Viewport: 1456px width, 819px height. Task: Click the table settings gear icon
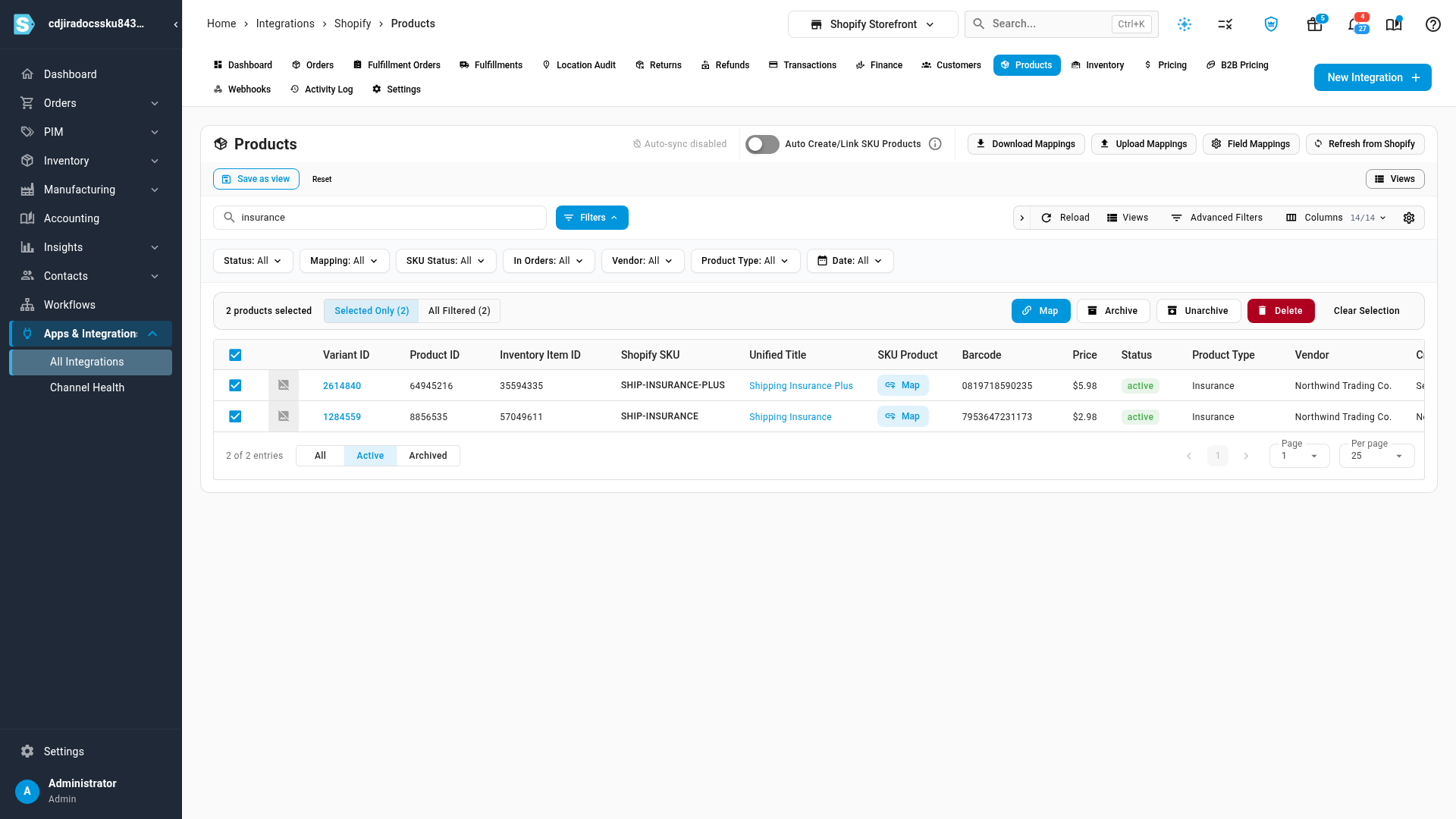pos(1409,218)
